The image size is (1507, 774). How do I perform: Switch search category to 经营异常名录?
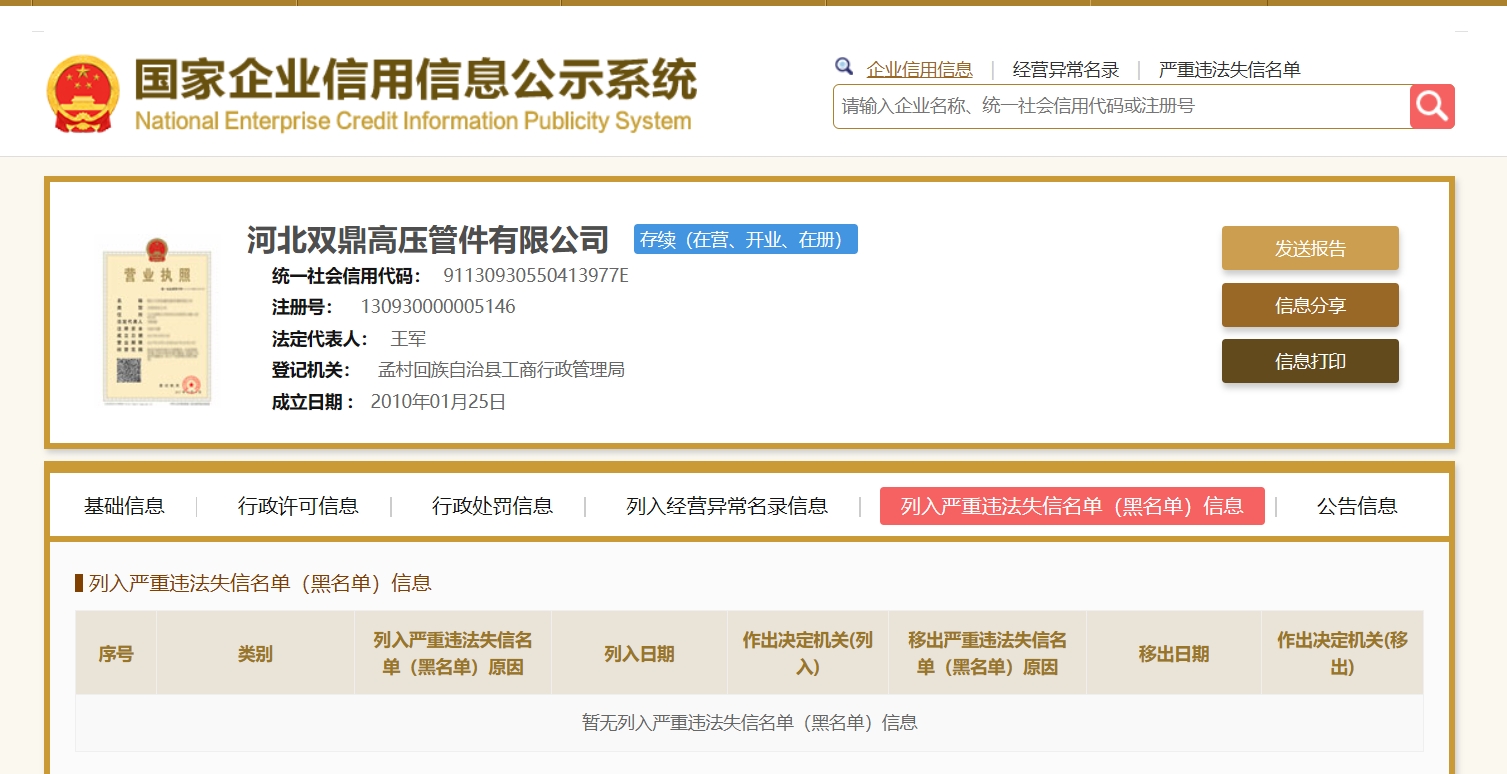(x=1065, y=70)
